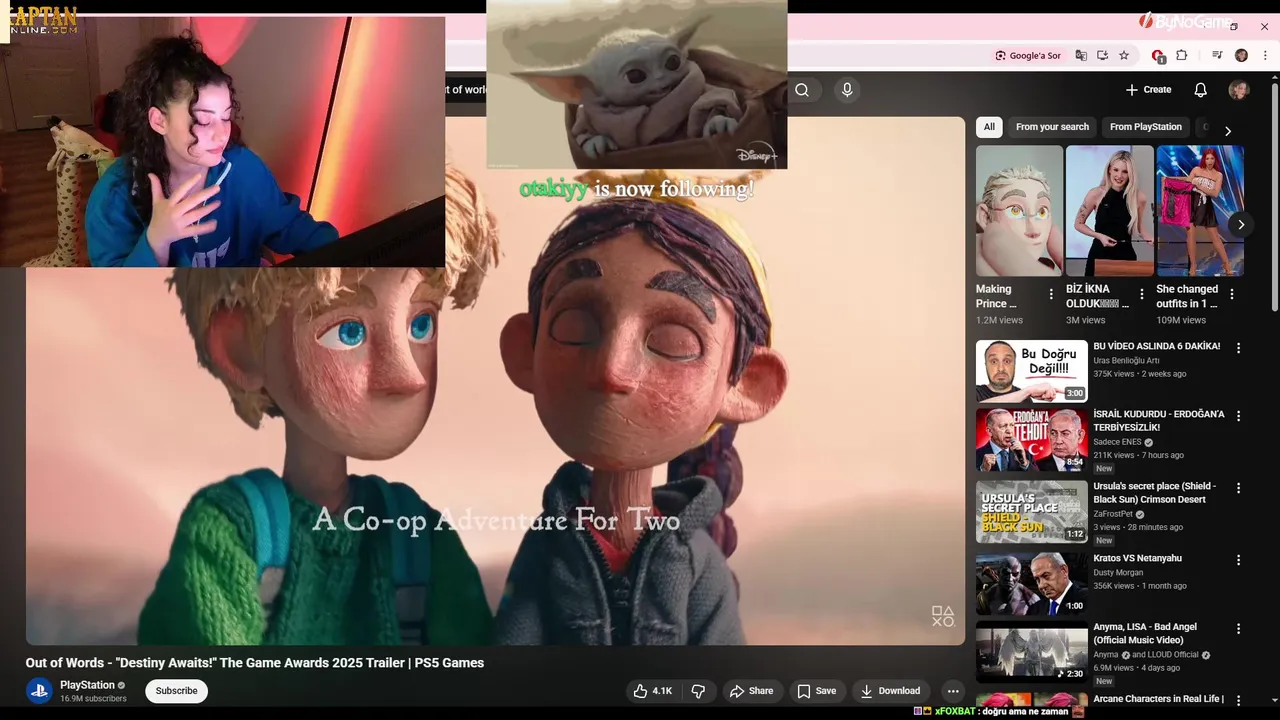Open Ursula's secret place video thumbnail
Viewport: 1280px width, 720px height.
(x=1032, y=512)
